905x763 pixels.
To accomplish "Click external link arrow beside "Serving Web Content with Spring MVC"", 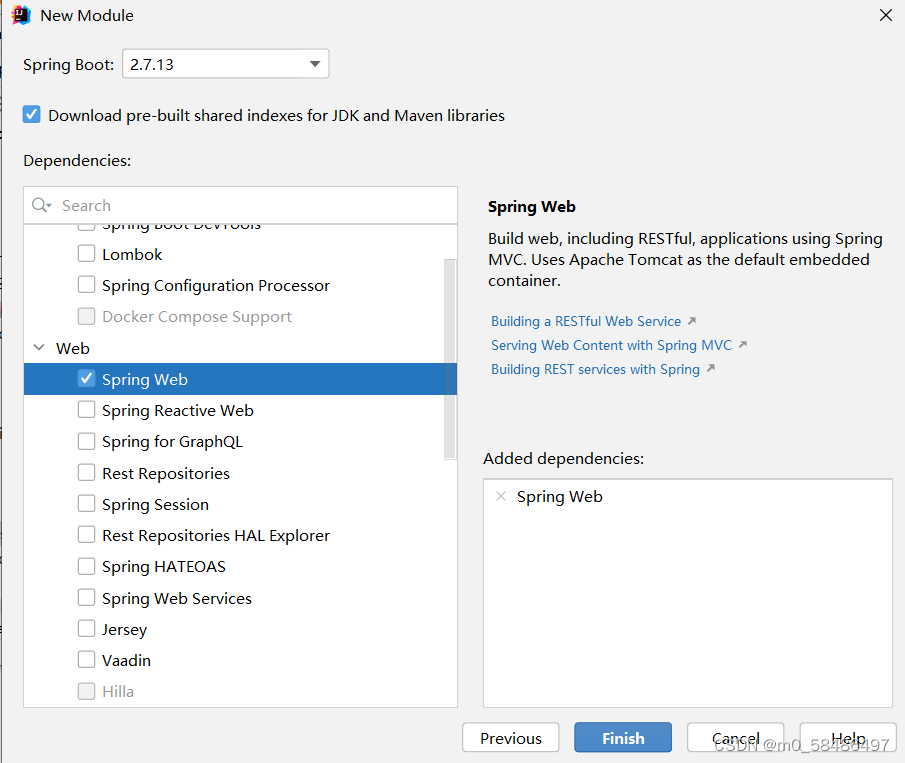I will pos(741,344).
